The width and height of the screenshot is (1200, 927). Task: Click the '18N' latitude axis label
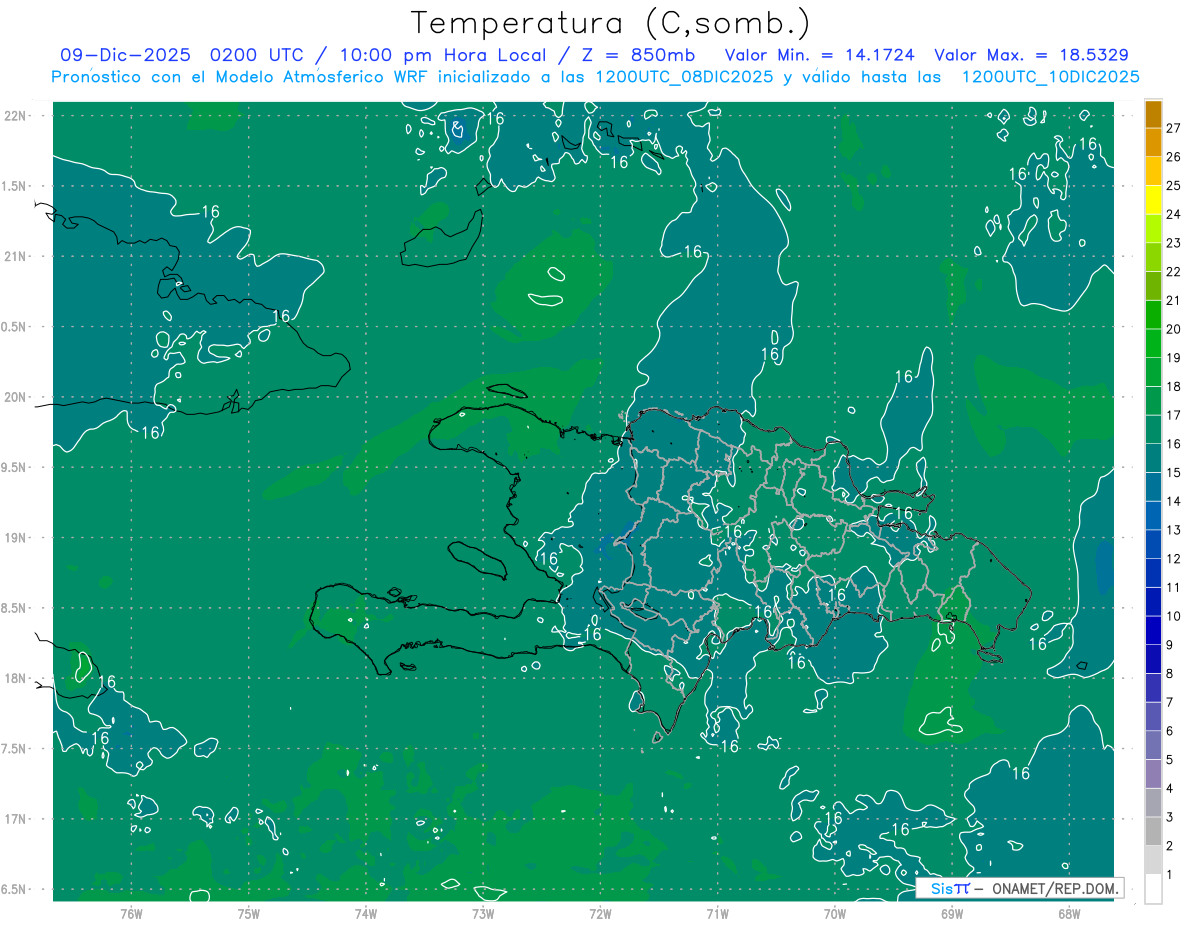[17, 679]
